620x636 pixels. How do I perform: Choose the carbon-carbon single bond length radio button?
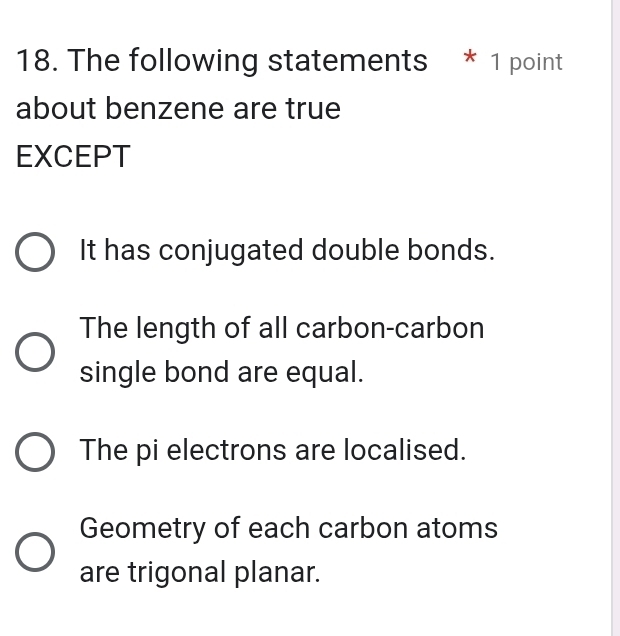(34, 351)
